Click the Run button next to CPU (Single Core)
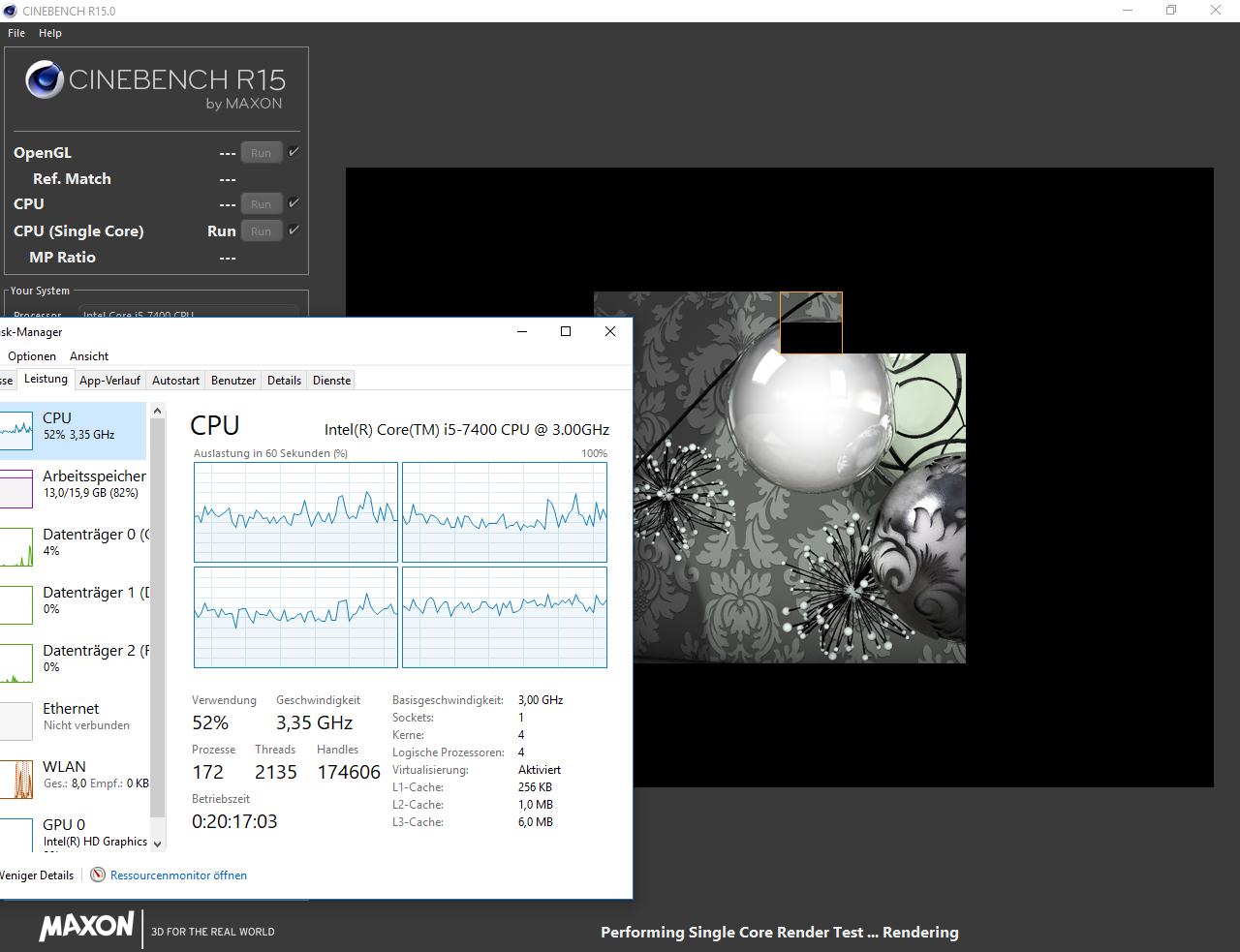The height and width of the screenshot is (952, 1240). click(x=262, y=230)
